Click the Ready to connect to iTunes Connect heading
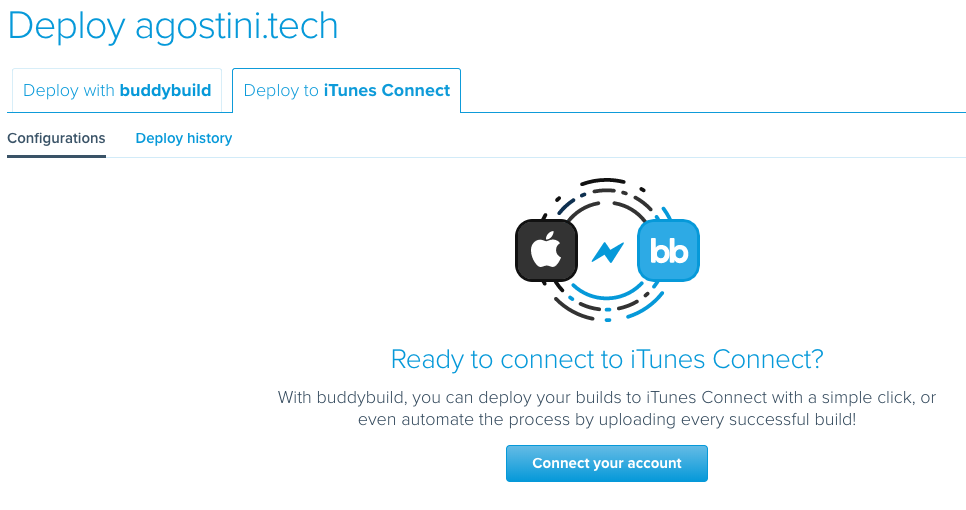Screen dimensions: 966x510 click(607, 359)
